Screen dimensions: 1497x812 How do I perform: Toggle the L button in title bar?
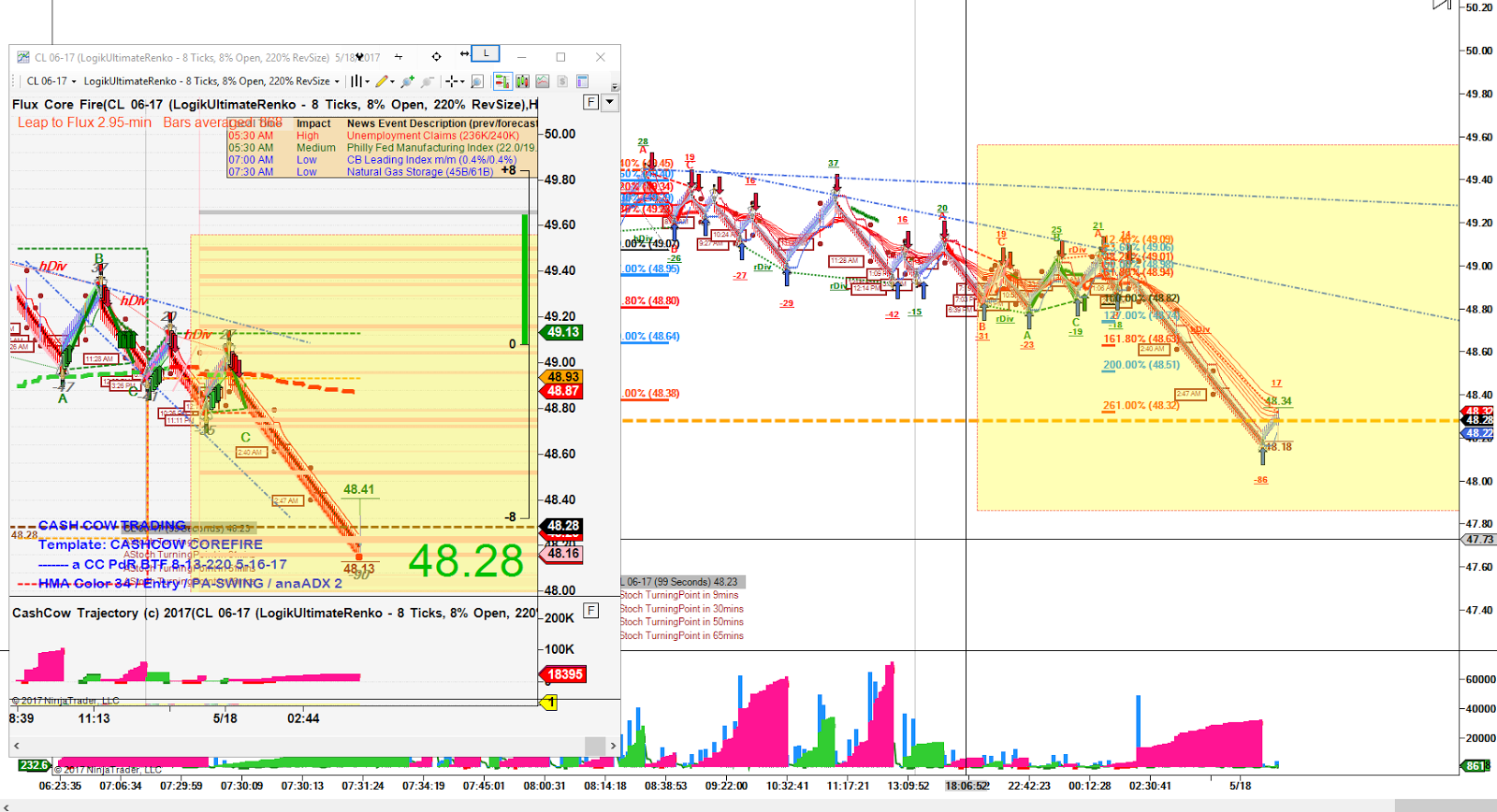point(486,53)
